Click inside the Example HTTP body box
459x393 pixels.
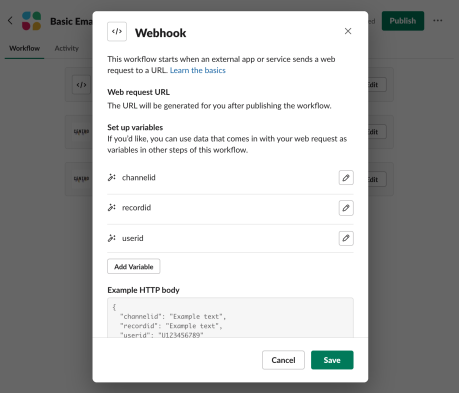tap(230, 318)
